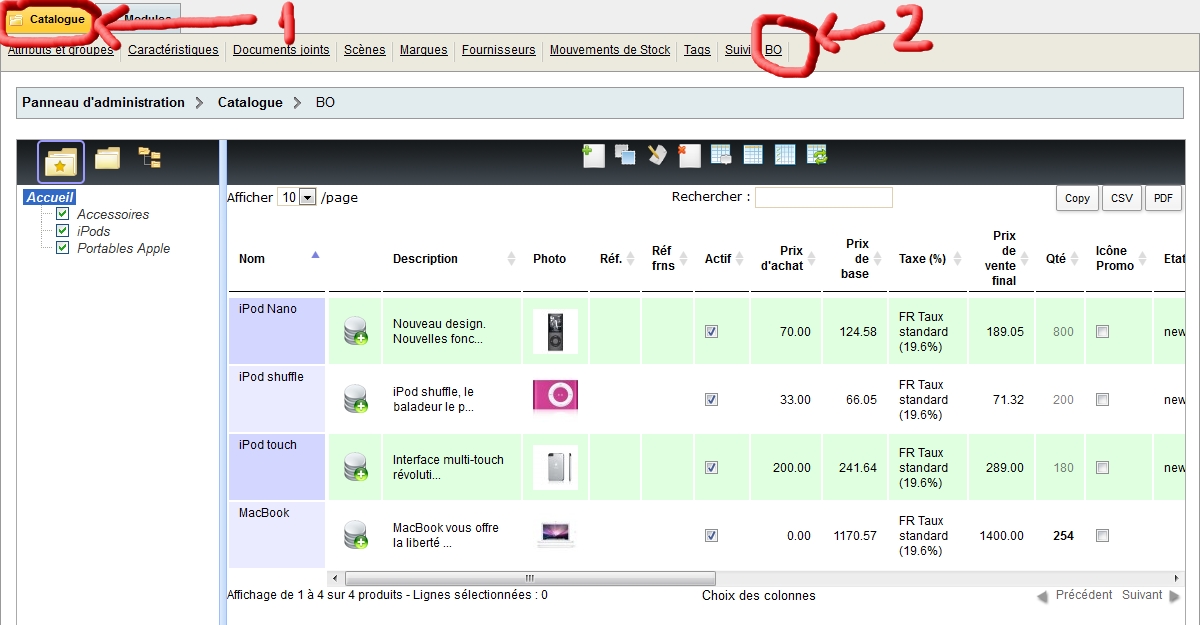Click the edit product pencil icon
Screen dimensions: 1200x625
(x=657, y=155)
